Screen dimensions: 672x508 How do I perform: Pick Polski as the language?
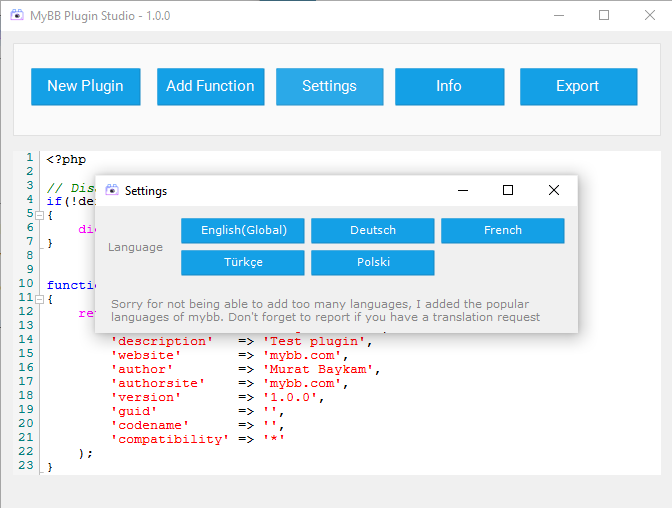pyautogui.click(x=372, y=262)
